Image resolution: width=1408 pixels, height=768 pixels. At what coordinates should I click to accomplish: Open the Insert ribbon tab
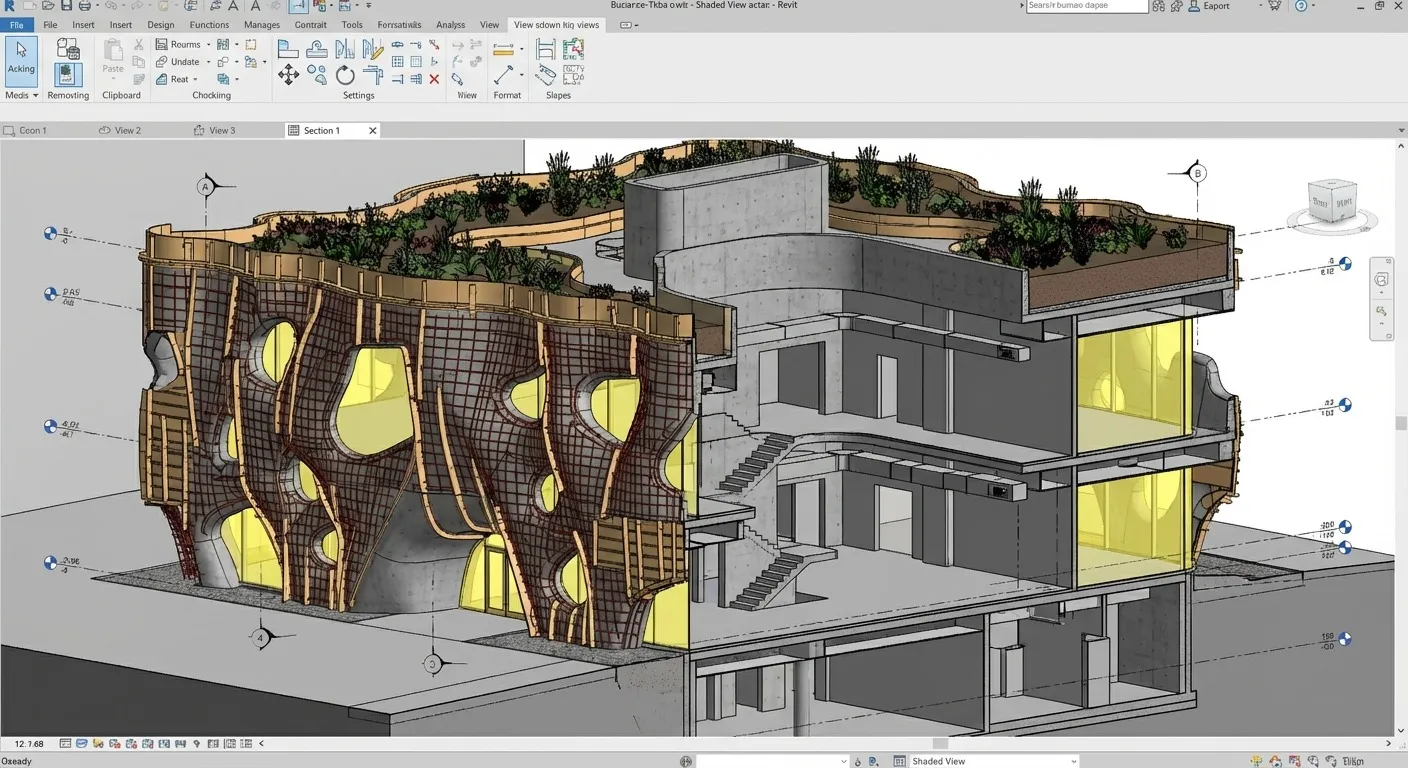click(x=83, y=25)
